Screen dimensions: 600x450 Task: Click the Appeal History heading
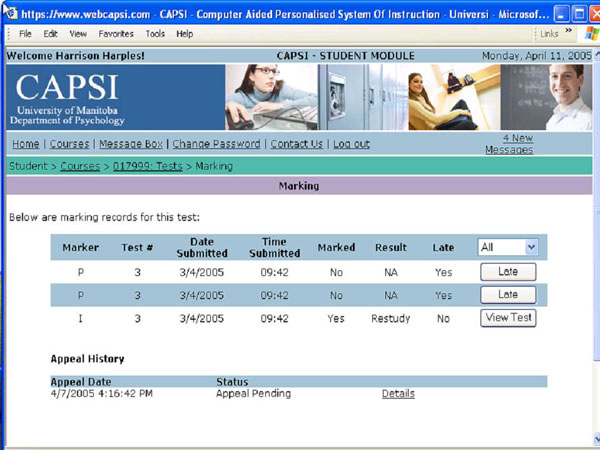pos(88,359)
